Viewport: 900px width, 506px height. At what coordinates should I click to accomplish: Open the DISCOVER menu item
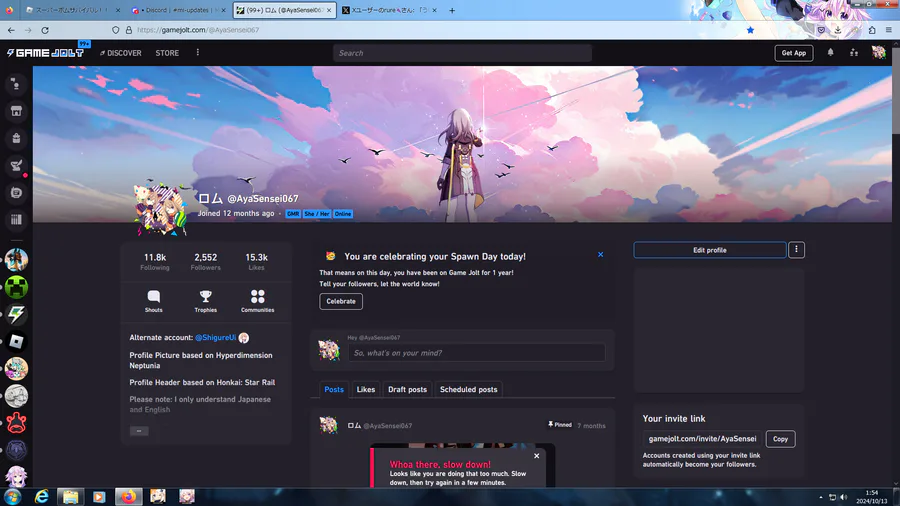pyautogui.click(x=121, y=53)
